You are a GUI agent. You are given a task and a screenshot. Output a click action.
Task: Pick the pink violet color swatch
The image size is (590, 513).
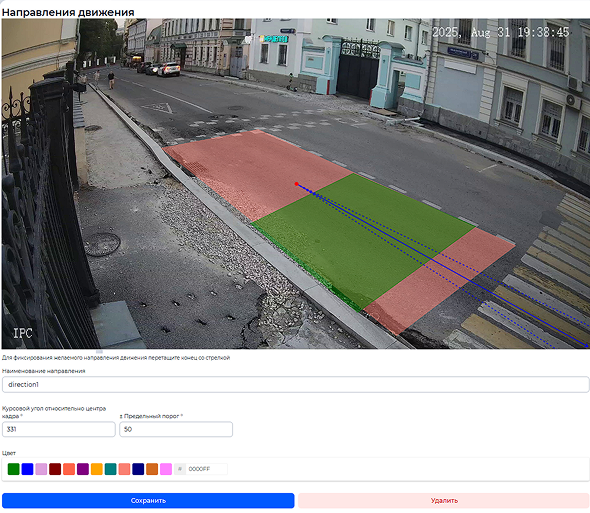(166, 469)
